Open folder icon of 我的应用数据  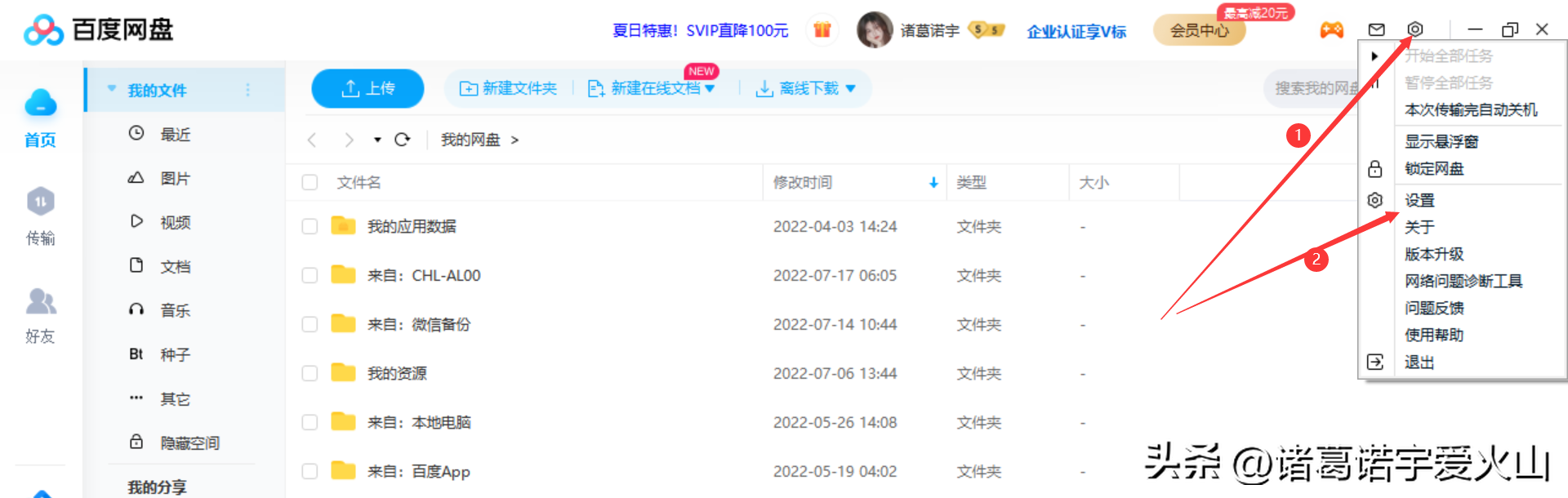click(343, 225)
